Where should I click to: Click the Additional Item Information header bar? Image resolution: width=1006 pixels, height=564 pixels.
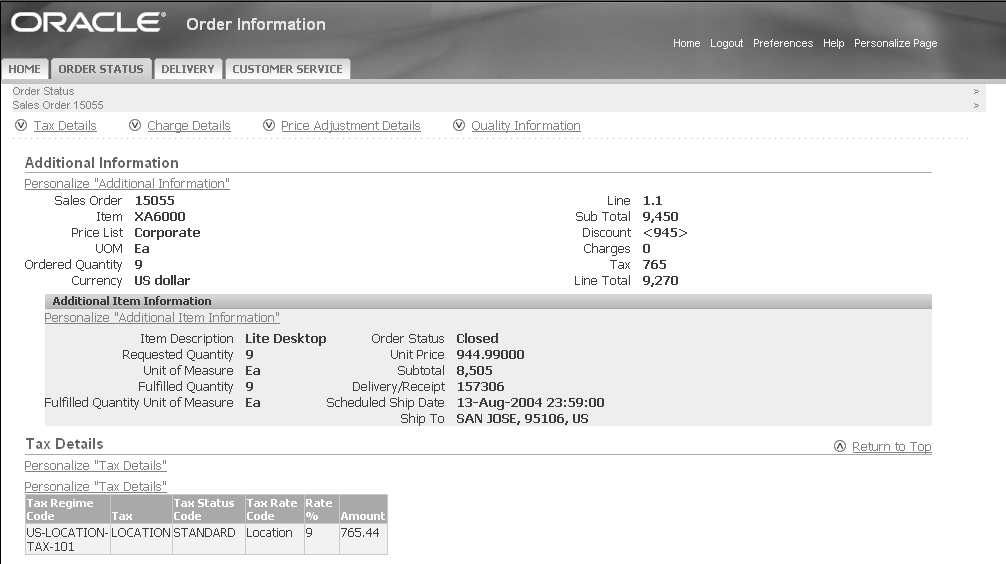488,301
